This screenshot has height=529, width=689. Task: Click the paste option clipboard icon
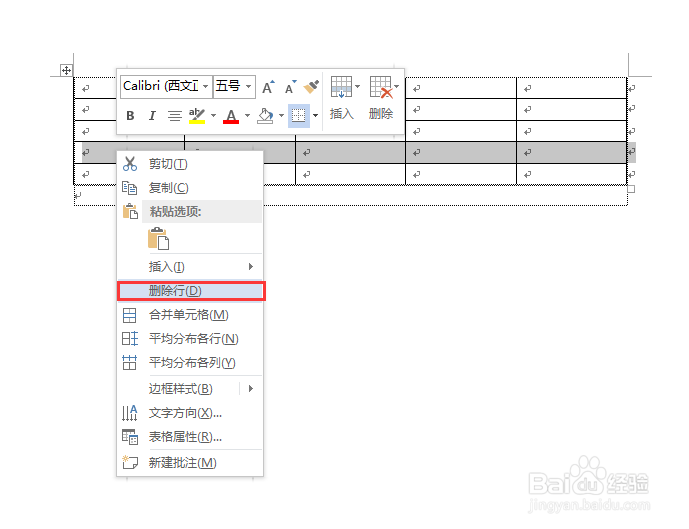158,239
